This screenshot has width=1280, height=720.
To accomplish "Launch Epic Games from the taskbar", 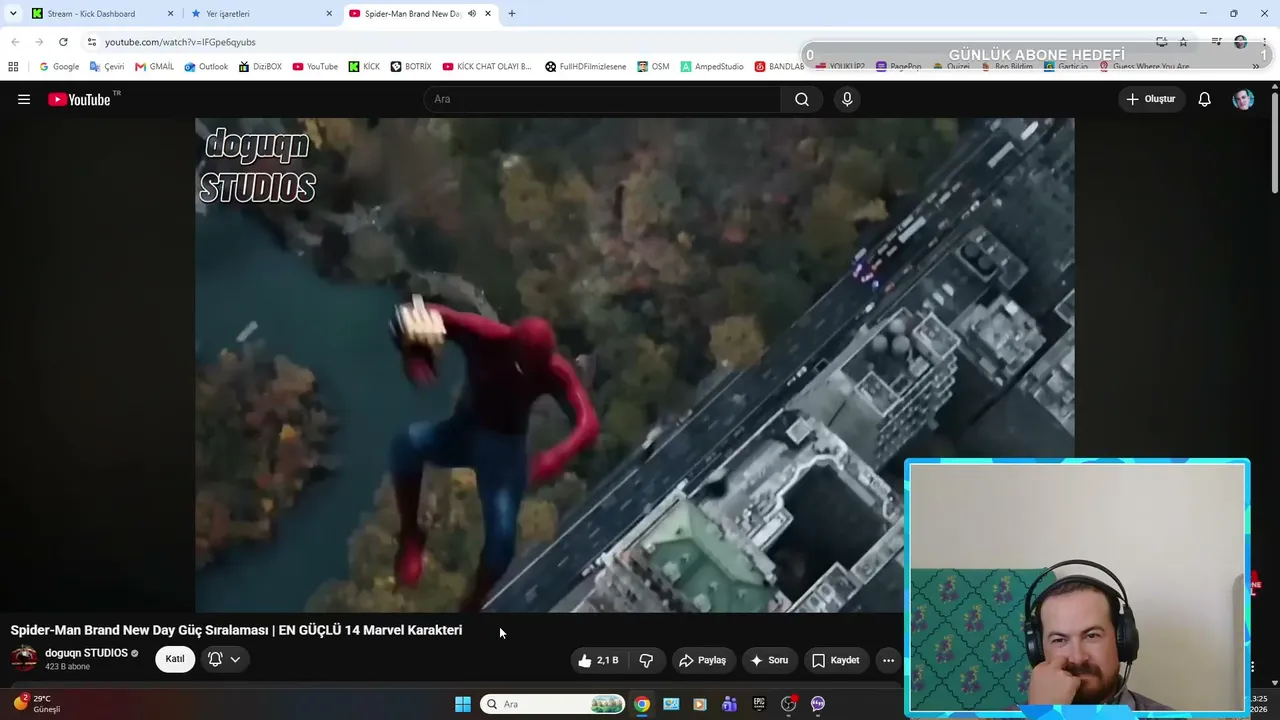I will pos(759,704).
